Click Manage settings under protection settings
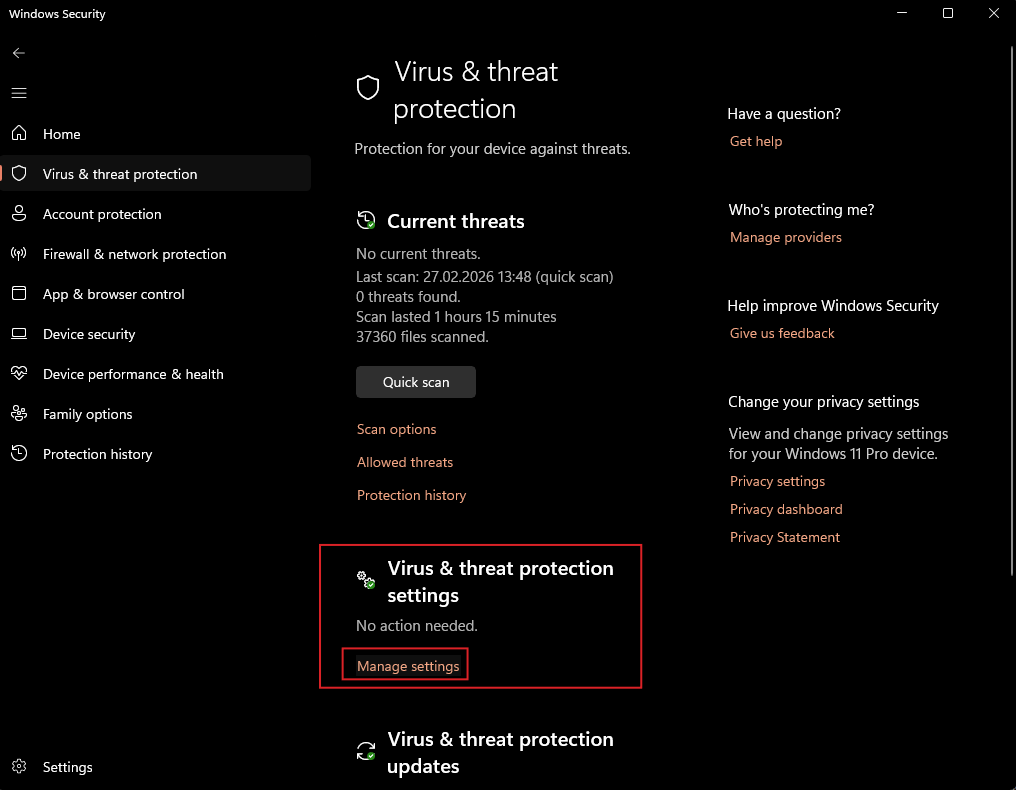The width and height of the screenshot is (1016, 790). [x=408, y=666]
